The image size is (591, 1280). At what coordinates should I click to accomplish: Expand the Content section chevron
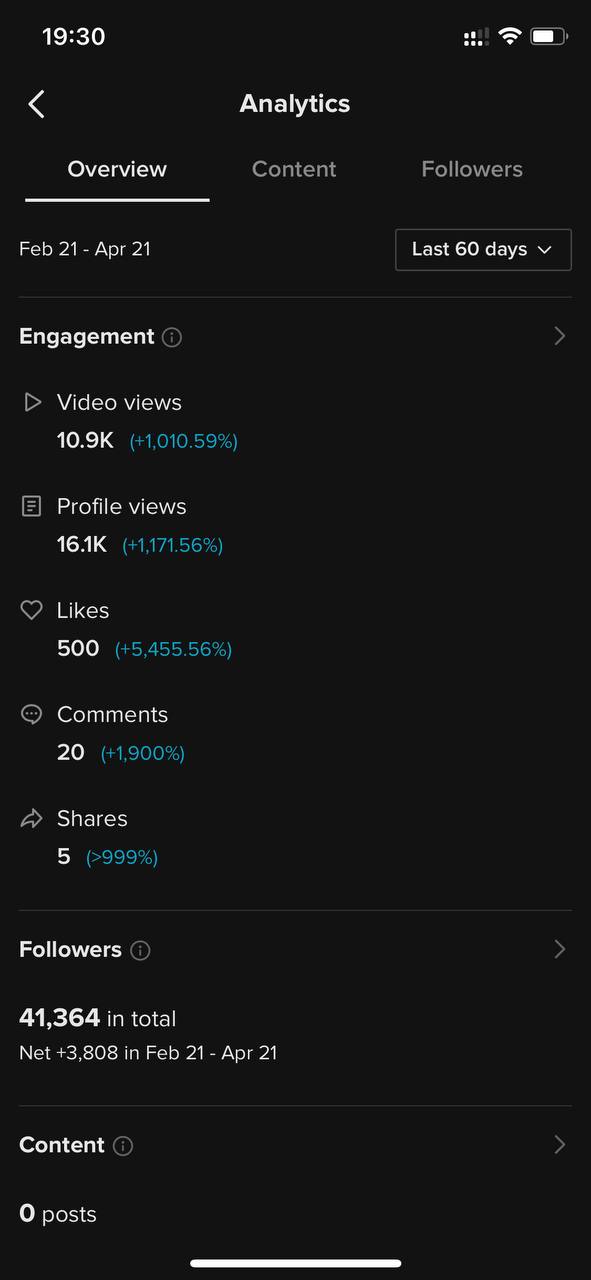coord(560,1145)
